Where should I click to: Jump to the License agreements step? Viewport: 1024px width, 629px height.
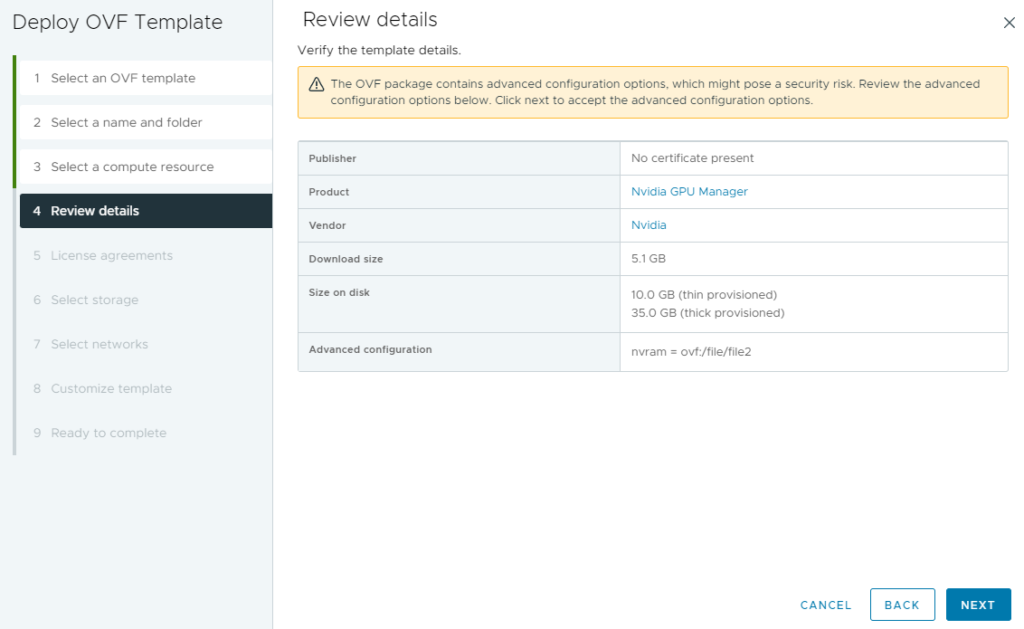(114, 255)
